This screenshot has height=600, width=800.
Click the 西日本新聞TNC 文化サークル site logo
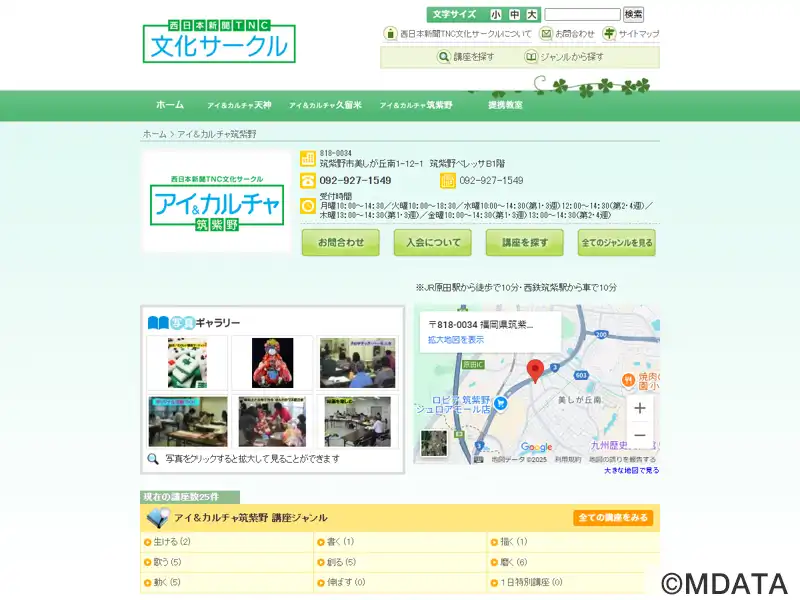(x=219, y=41)
